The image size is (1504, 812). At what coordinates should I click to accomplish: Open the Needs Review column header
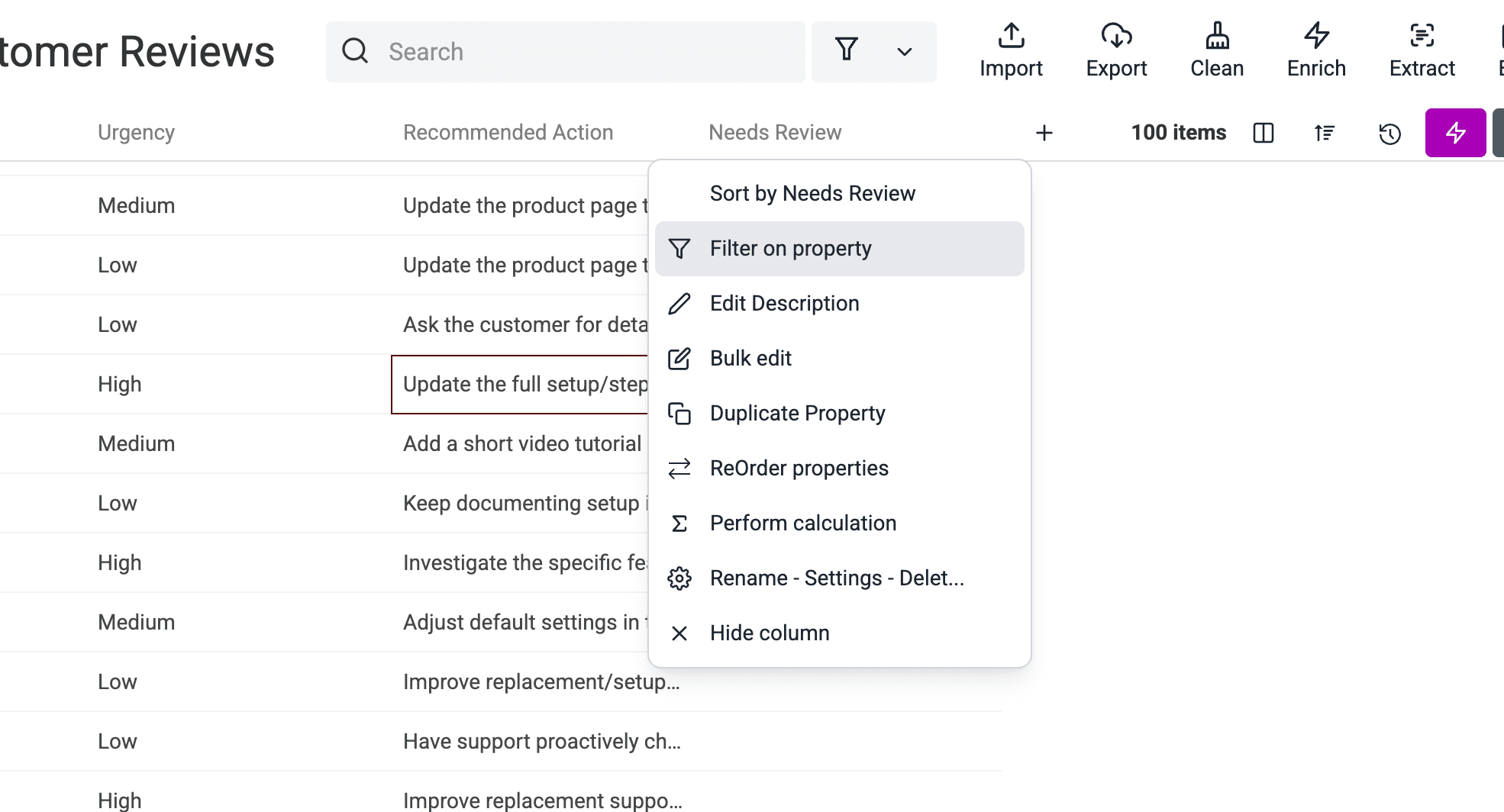point(775,133)
